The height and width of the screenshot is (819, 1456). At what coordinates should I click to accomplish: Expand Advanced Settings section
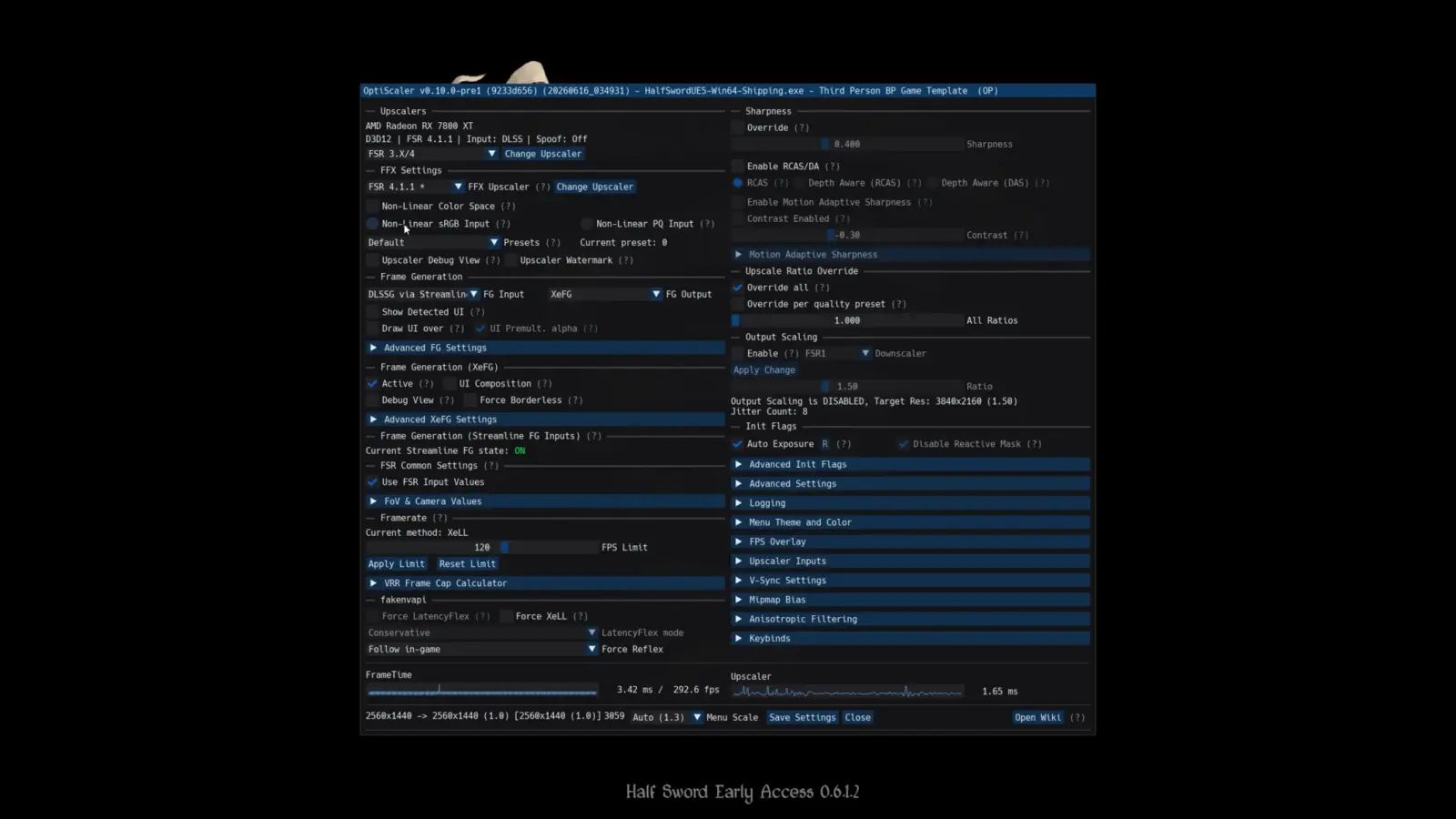[x=910, y=484]
